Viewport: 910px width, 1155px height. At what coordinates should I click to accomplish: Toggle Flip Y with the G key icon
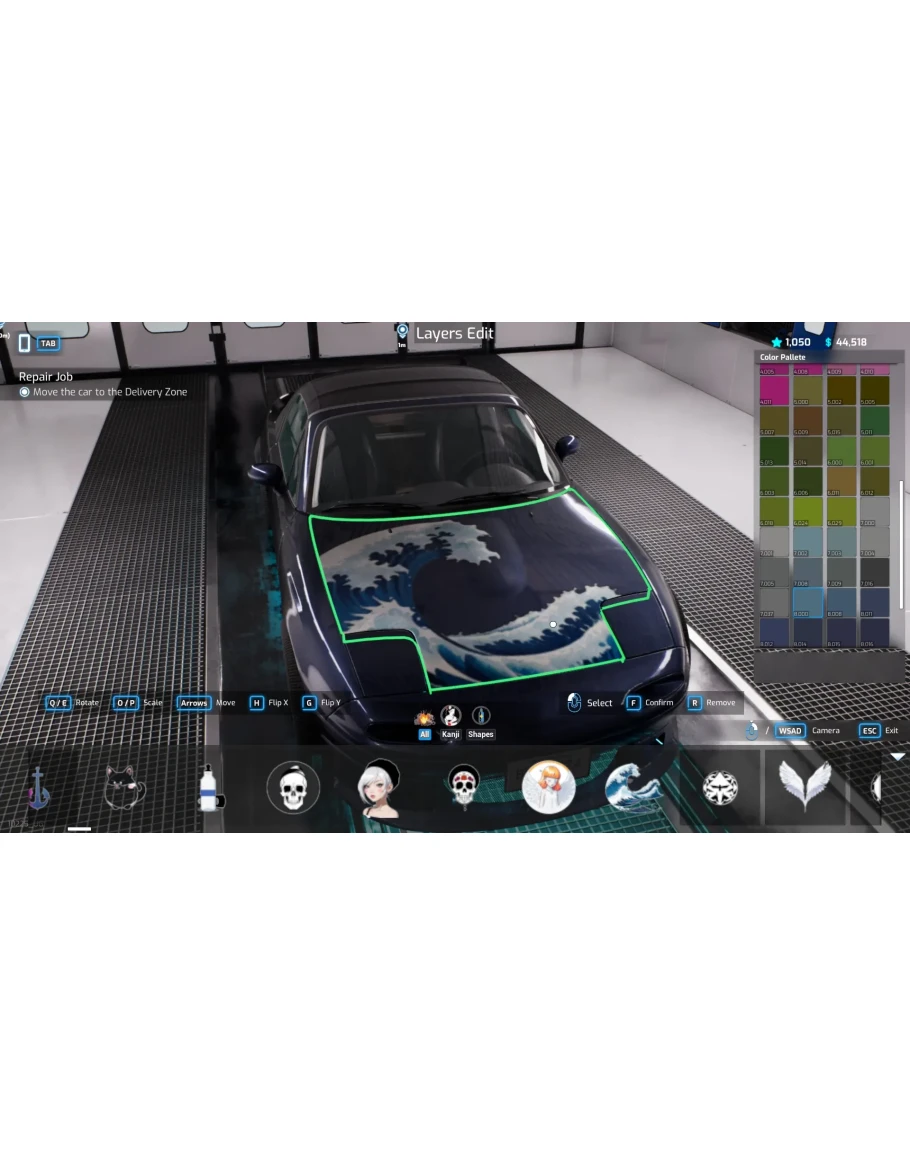click(x=309, y=703)
